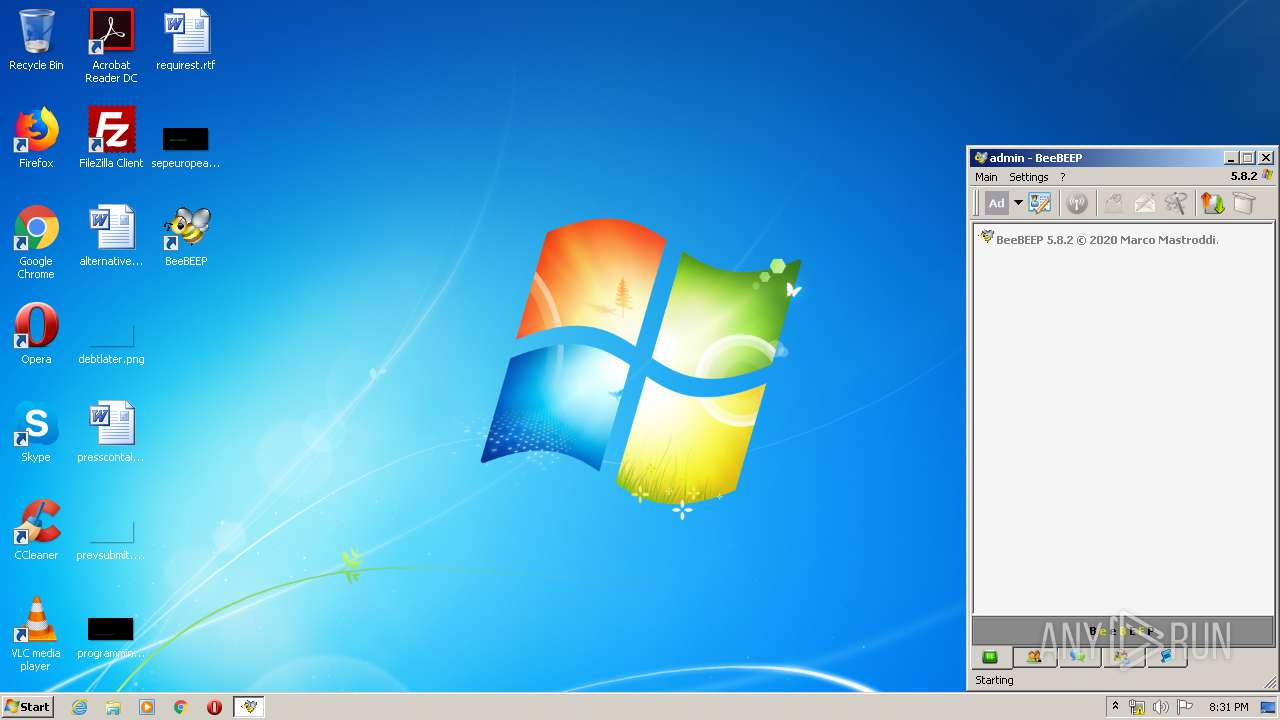The image size is (1280, 720).
Task: Open the file sharing box toolbar icon
Action: pyautogui.click(x=1243, y=203)
